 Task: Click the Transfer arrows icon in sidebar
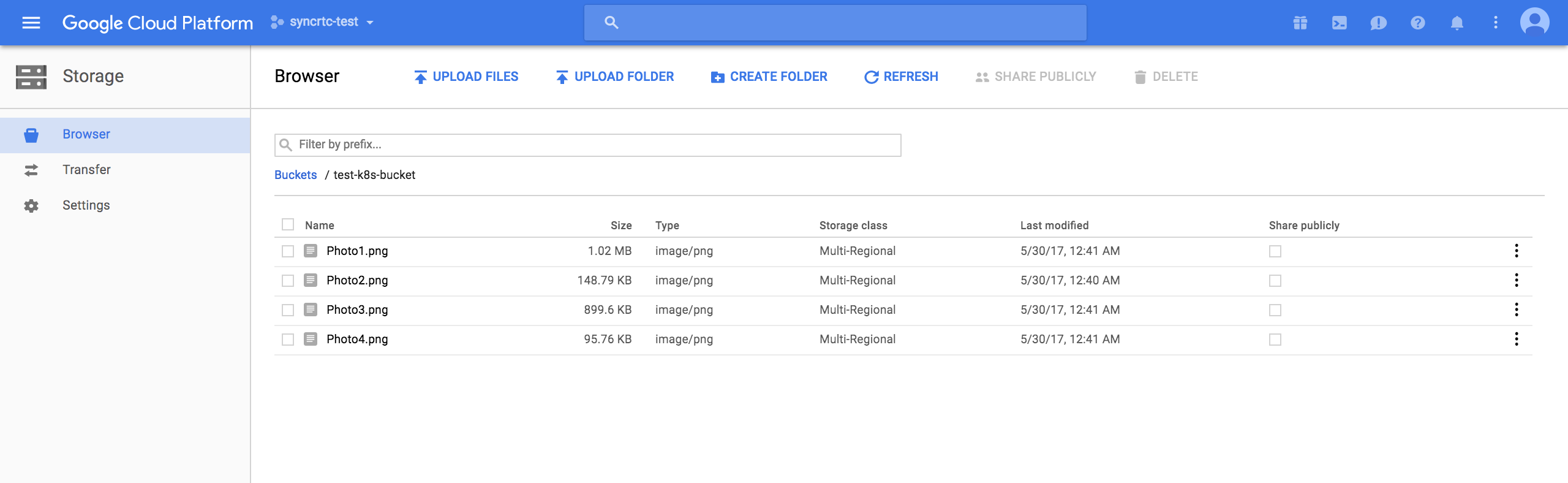point(31,170)
